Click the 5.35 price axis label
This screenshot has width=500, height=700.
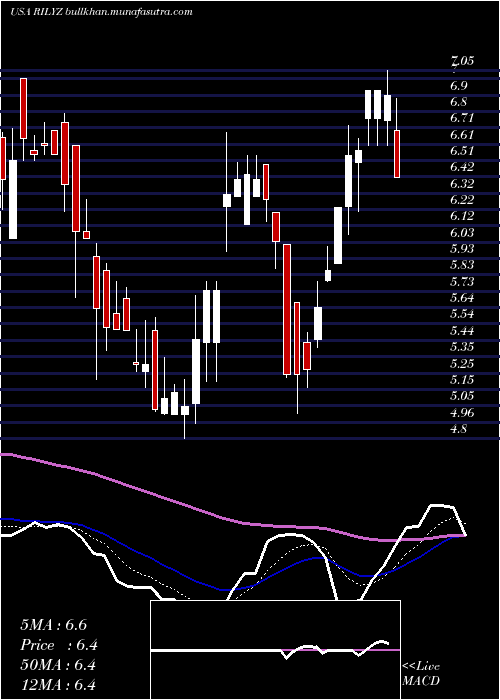pos(461,347)
